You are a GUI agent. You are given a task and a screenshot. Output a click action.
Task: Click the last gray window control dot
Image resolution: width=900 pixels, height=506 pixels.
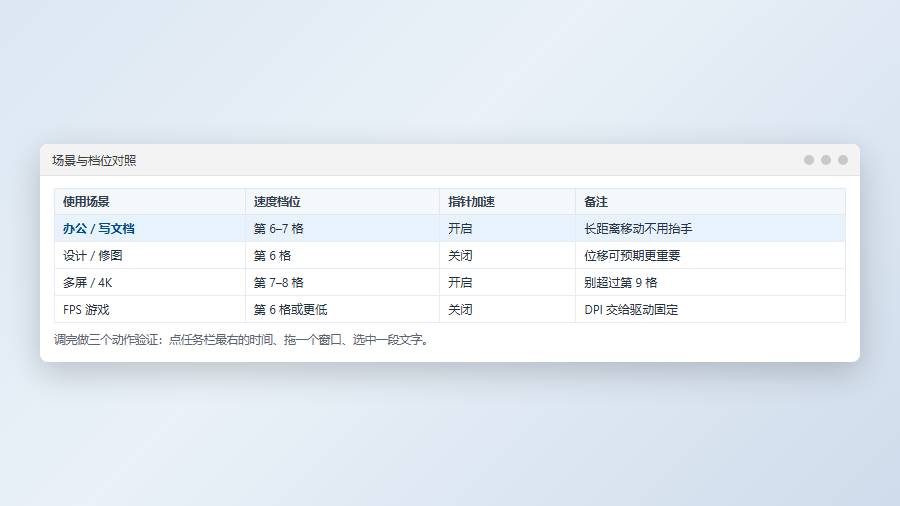coord(843,160)
